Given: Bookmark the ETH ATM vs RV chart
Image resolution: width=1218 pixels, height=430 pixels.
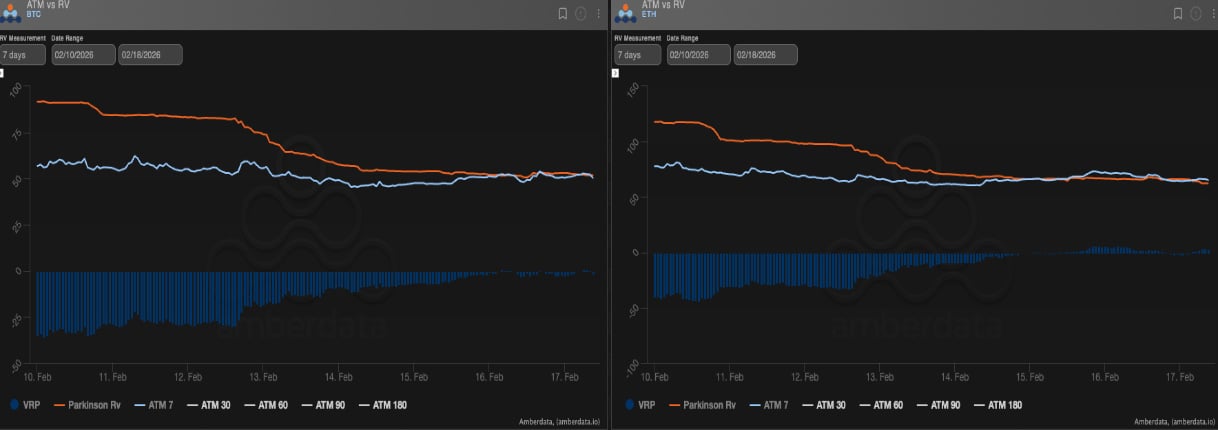Looking at the screenshot, I should [1178, 14].
